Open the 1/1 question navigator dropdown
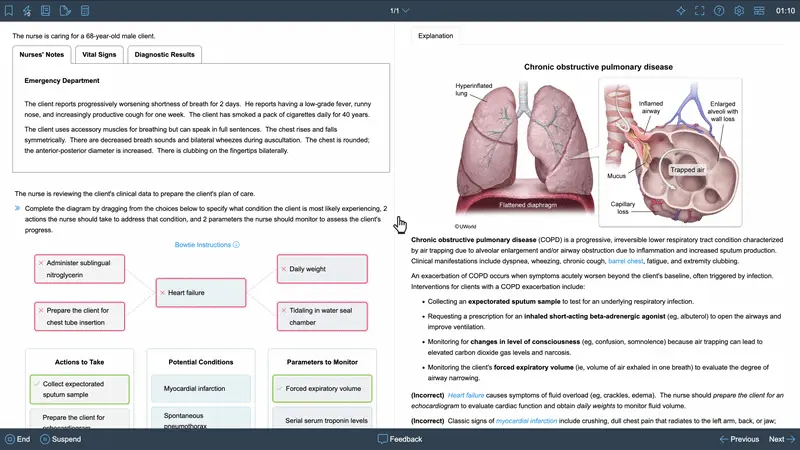Viewport: 800px width, 450px height. click(x=399, y=11)
